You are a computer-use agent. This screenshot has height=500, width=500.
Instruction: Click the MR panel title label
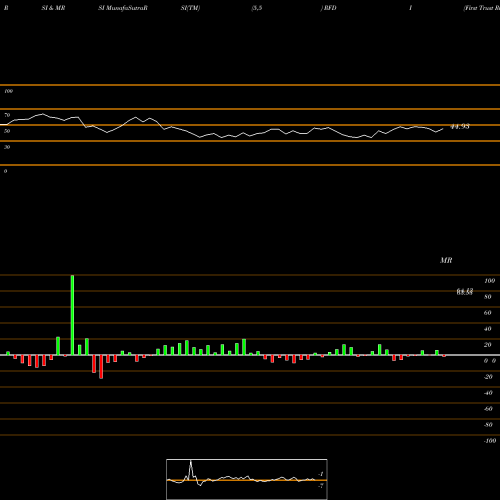(446, 260)
